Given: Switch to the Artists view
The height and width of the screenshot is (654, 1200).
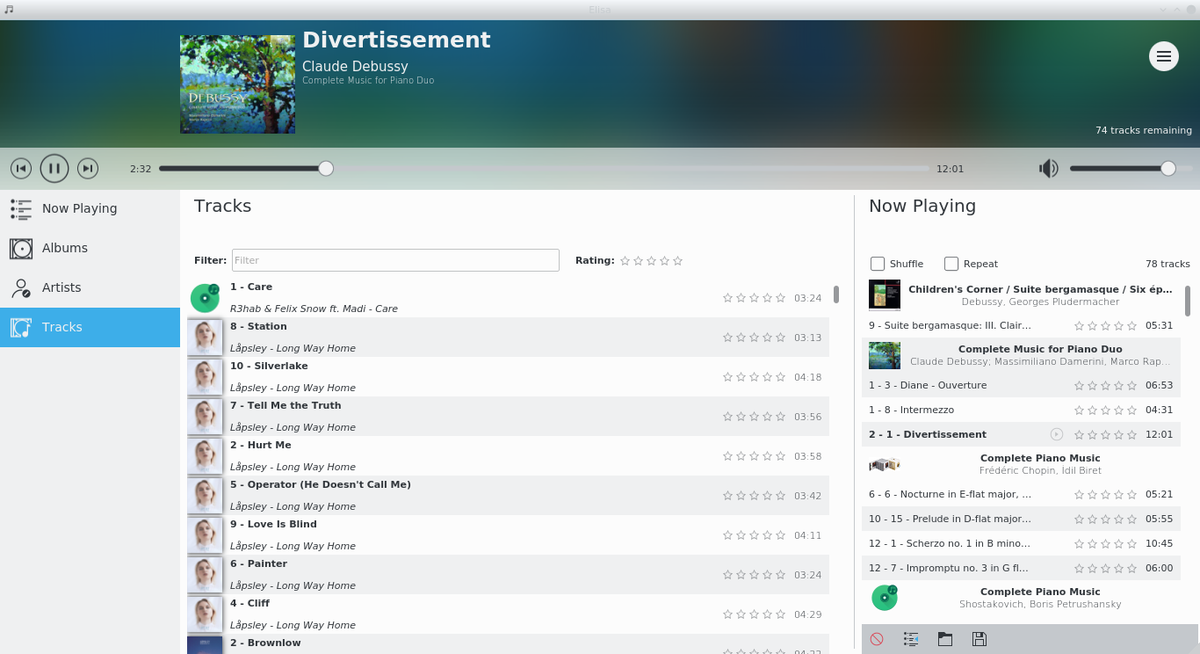Looking at the screenshot, I should pyautogui.click(x=61, y=288).
